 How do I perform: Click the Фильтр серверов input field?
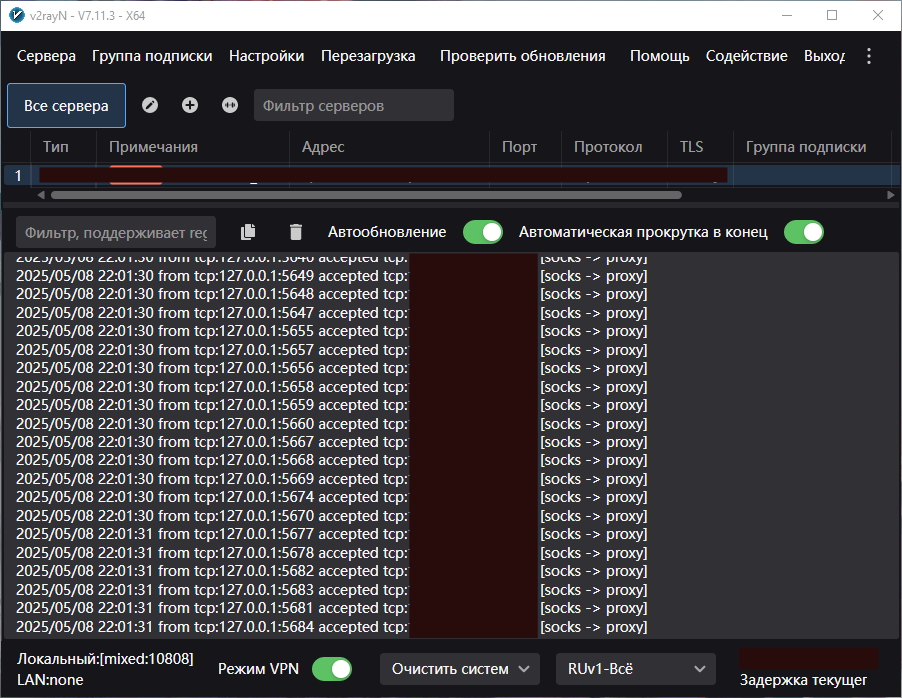point(353,105)
